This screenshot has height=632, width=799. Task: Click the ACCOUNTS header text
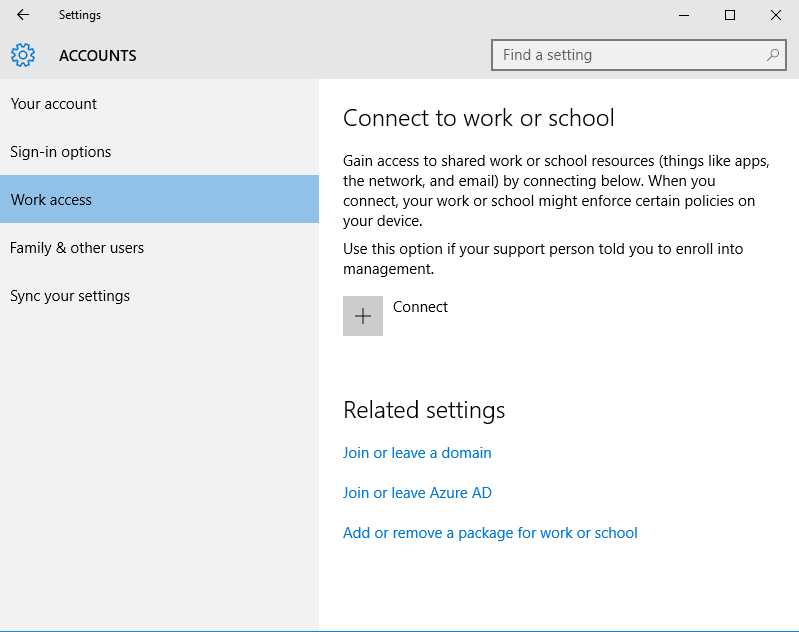[98, 56]
